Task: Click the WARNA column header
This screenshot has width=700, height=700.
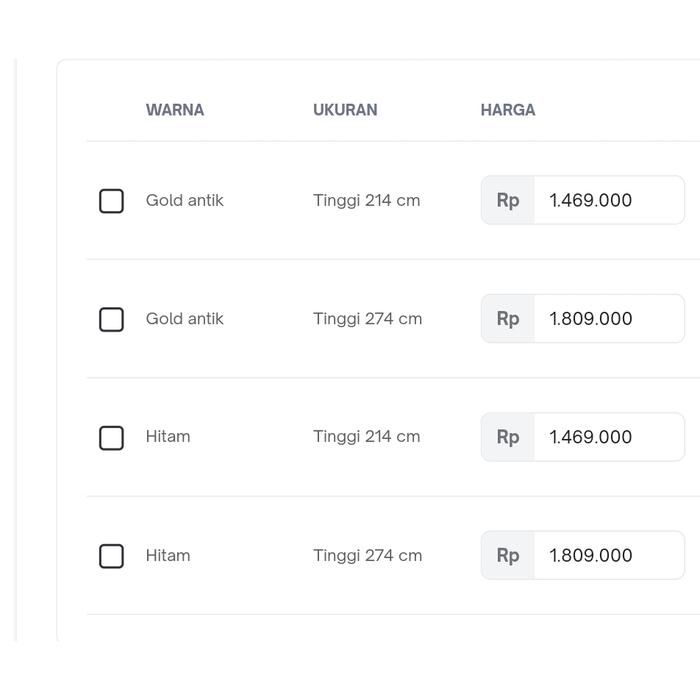Action: [x=175, y=110]
